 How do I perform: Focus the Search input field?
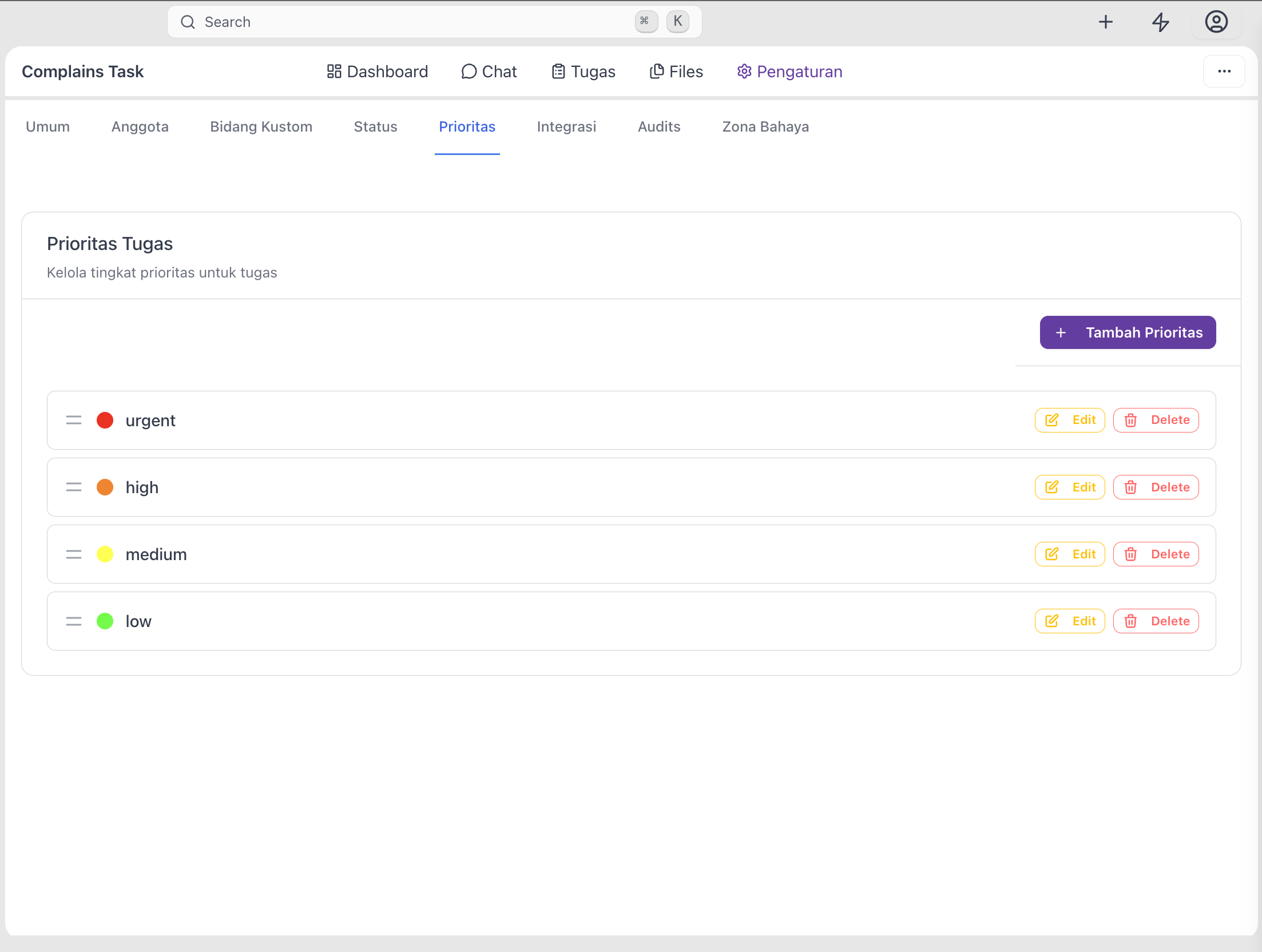[x=434, y=22]
